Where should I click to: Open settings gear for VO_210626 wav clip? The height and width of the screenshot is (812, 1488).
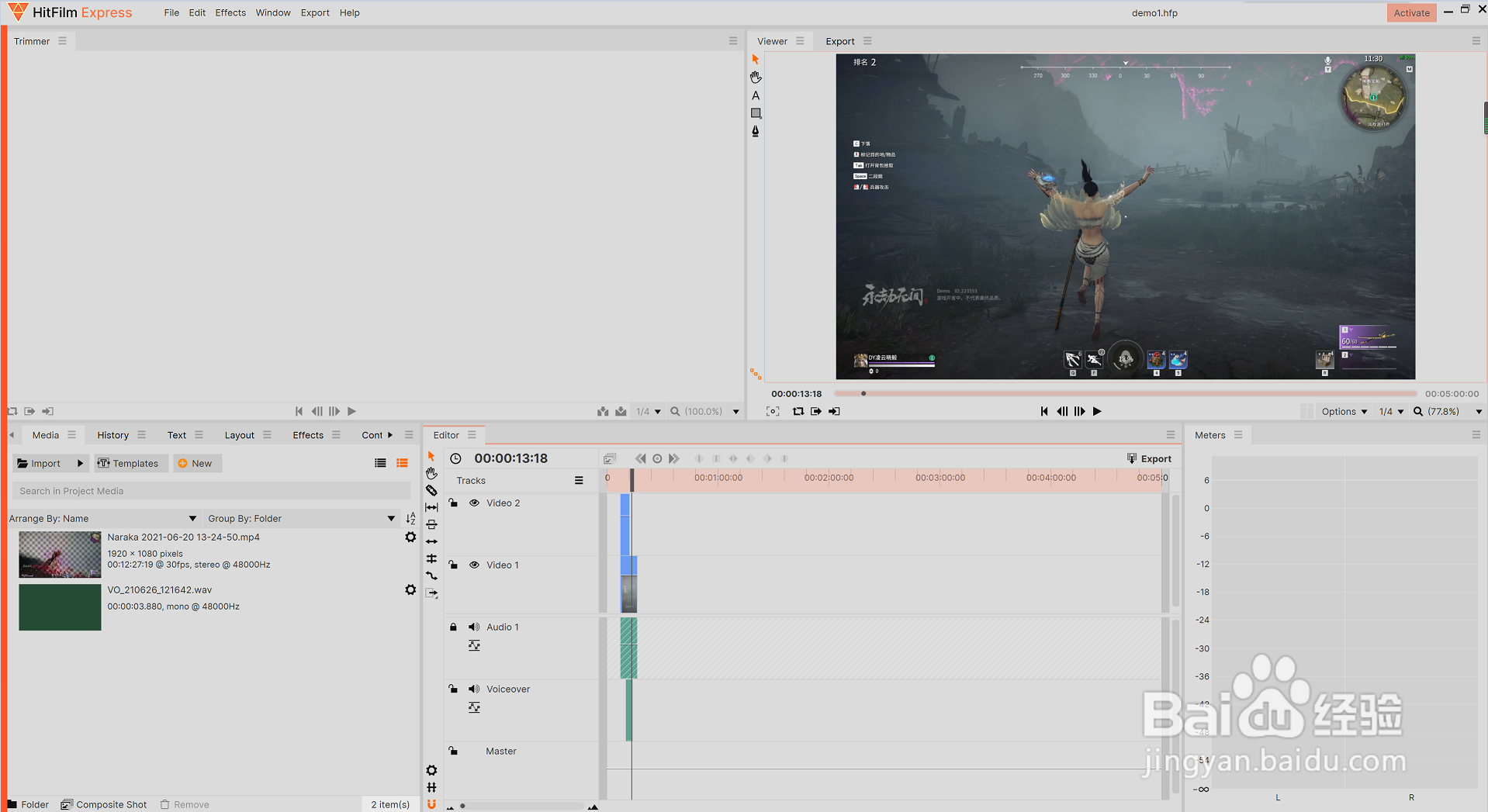point(410,589)
